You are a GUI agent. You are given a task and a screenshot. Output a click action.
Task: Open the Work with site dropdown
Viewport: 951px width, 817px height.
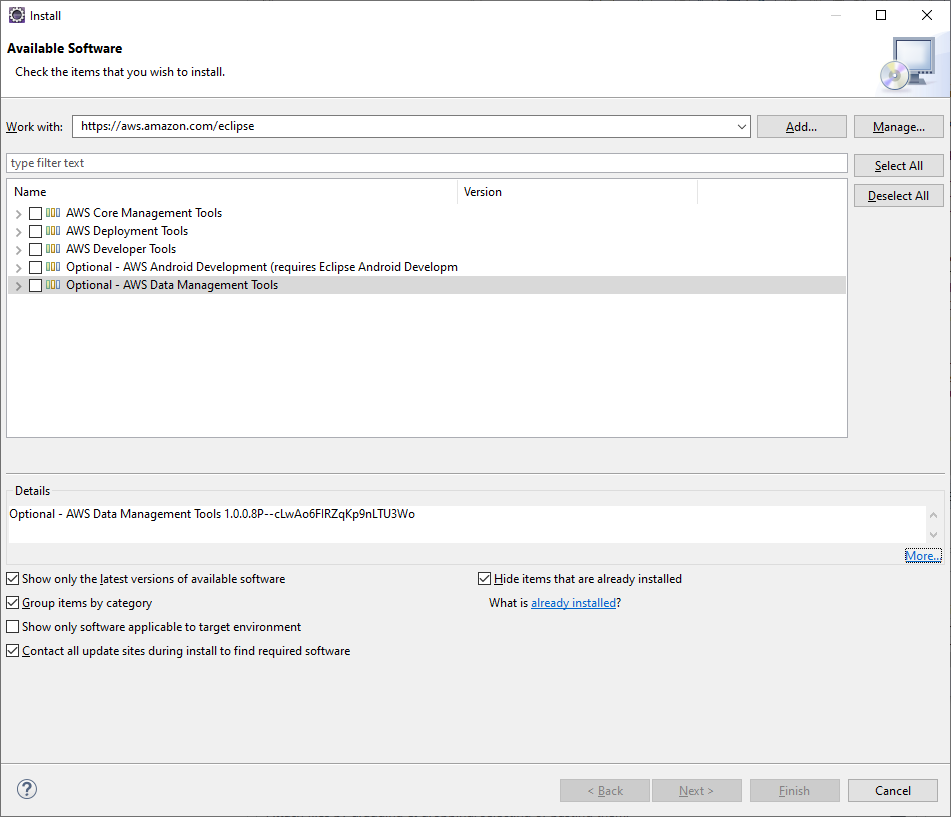[x=740, y=127]
